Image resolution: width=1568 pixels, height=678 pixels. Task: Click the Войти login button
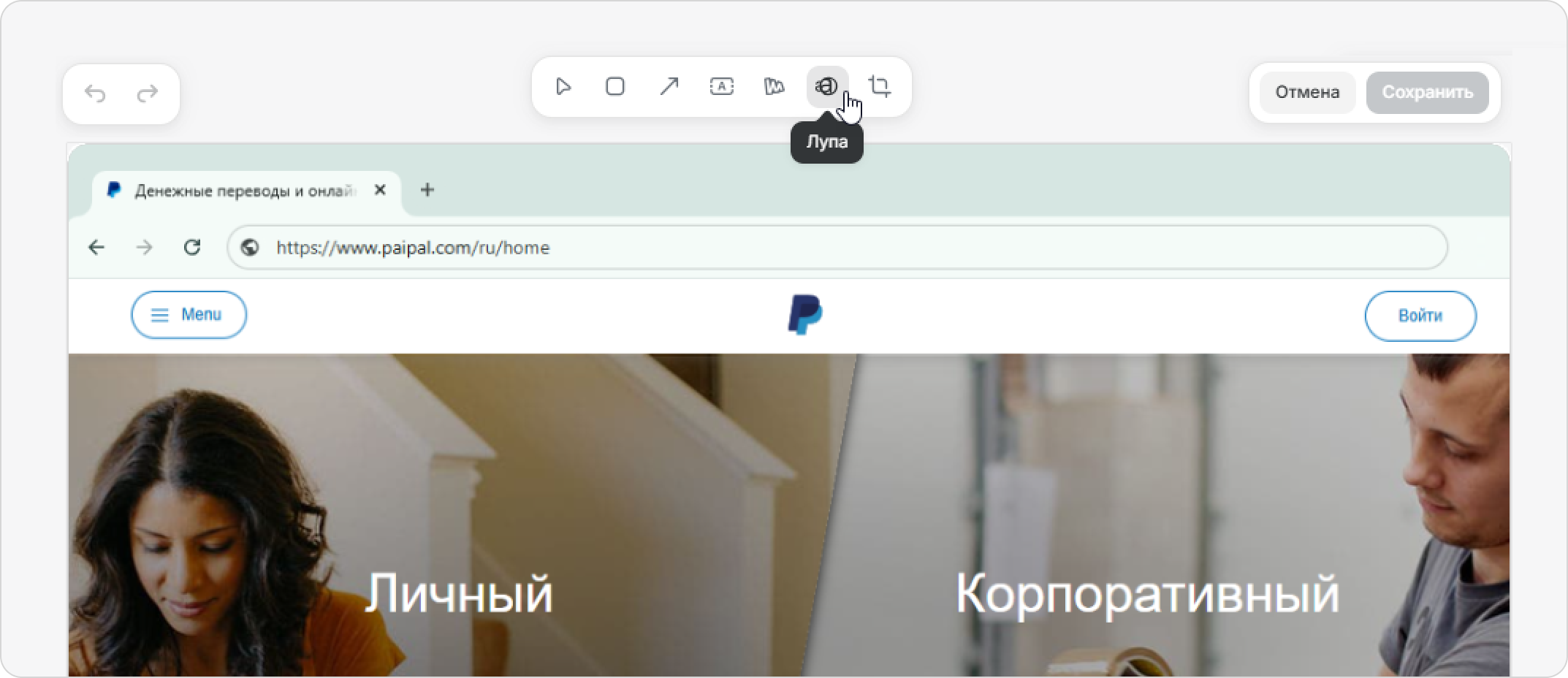click(1420, 316)
